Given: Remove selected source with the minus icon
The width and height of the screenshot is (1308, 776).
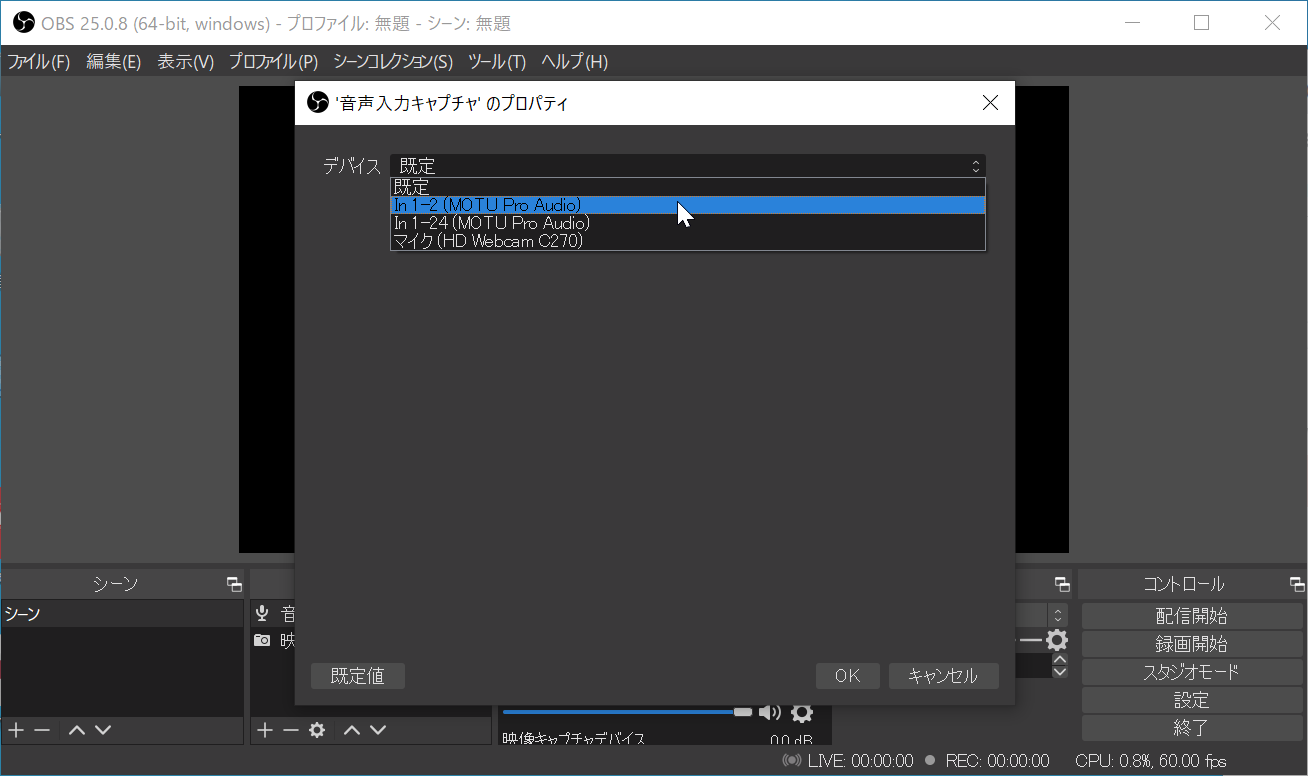Looking at the screenshot, I should coord(290,730).
